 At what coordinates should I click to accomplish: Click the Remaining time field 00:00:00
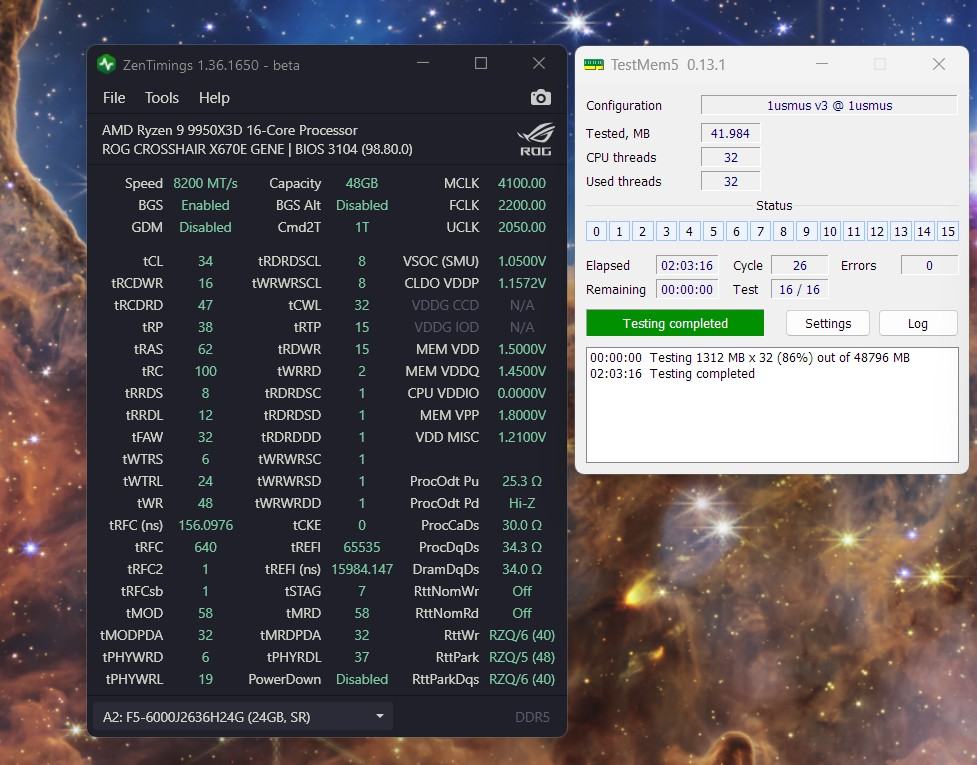[x=687, y=290]
